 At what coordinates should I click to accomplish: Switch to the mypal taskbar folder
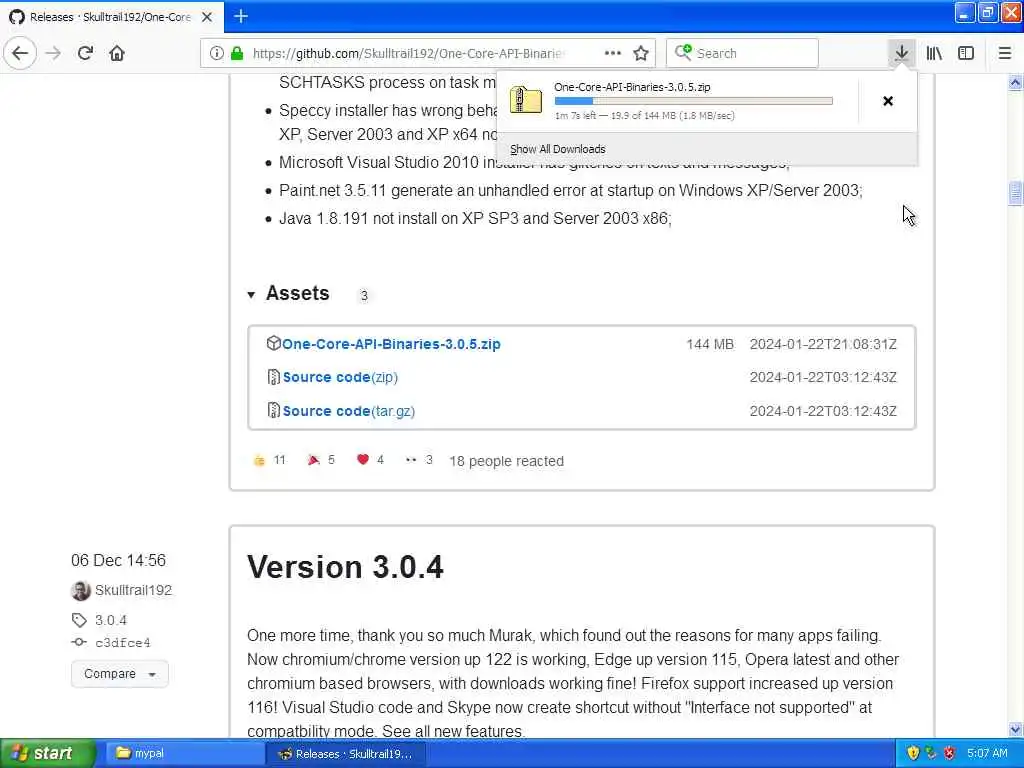point(183,753)
